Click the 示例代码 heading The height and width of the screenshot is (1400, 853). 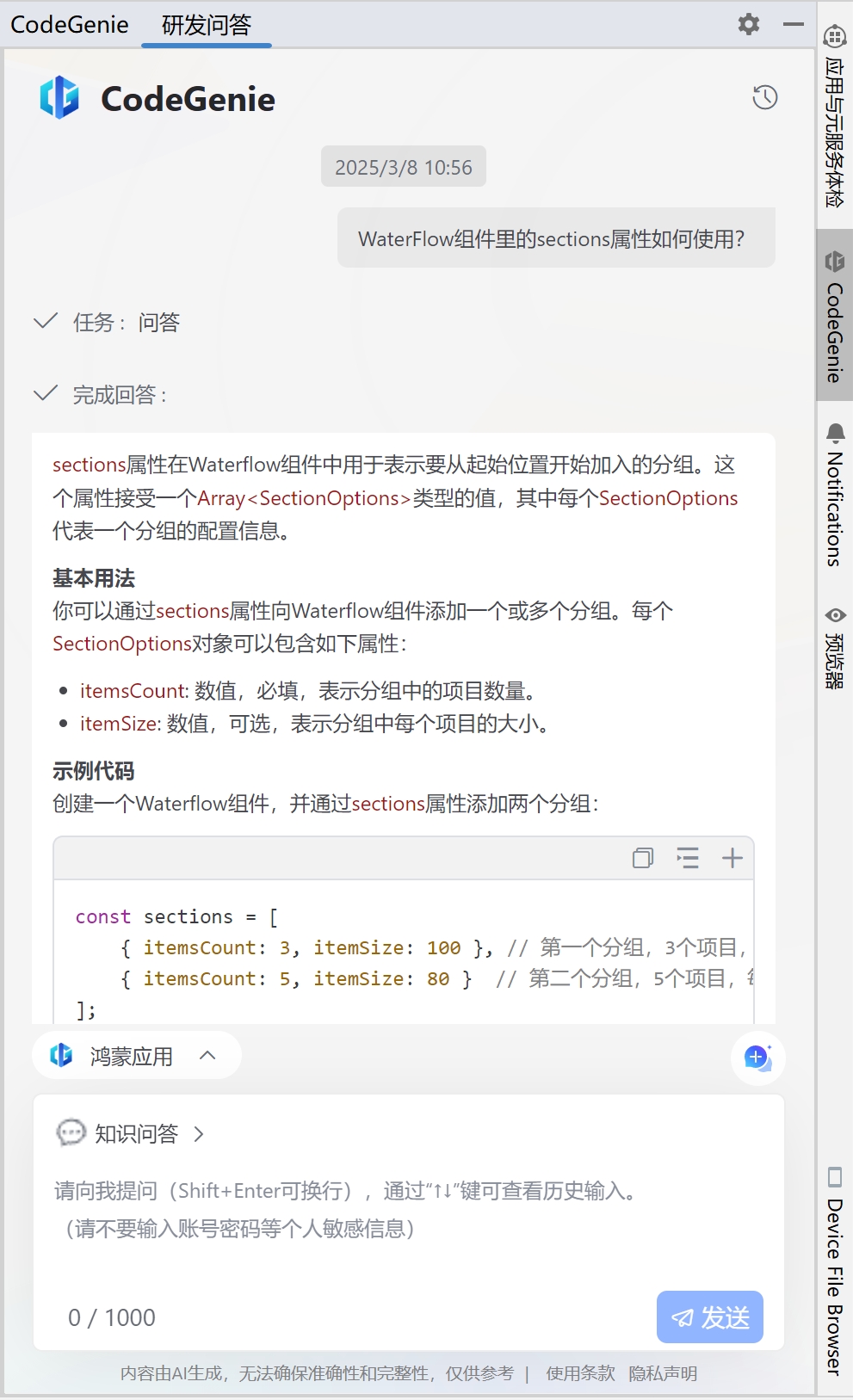[94, 771]
